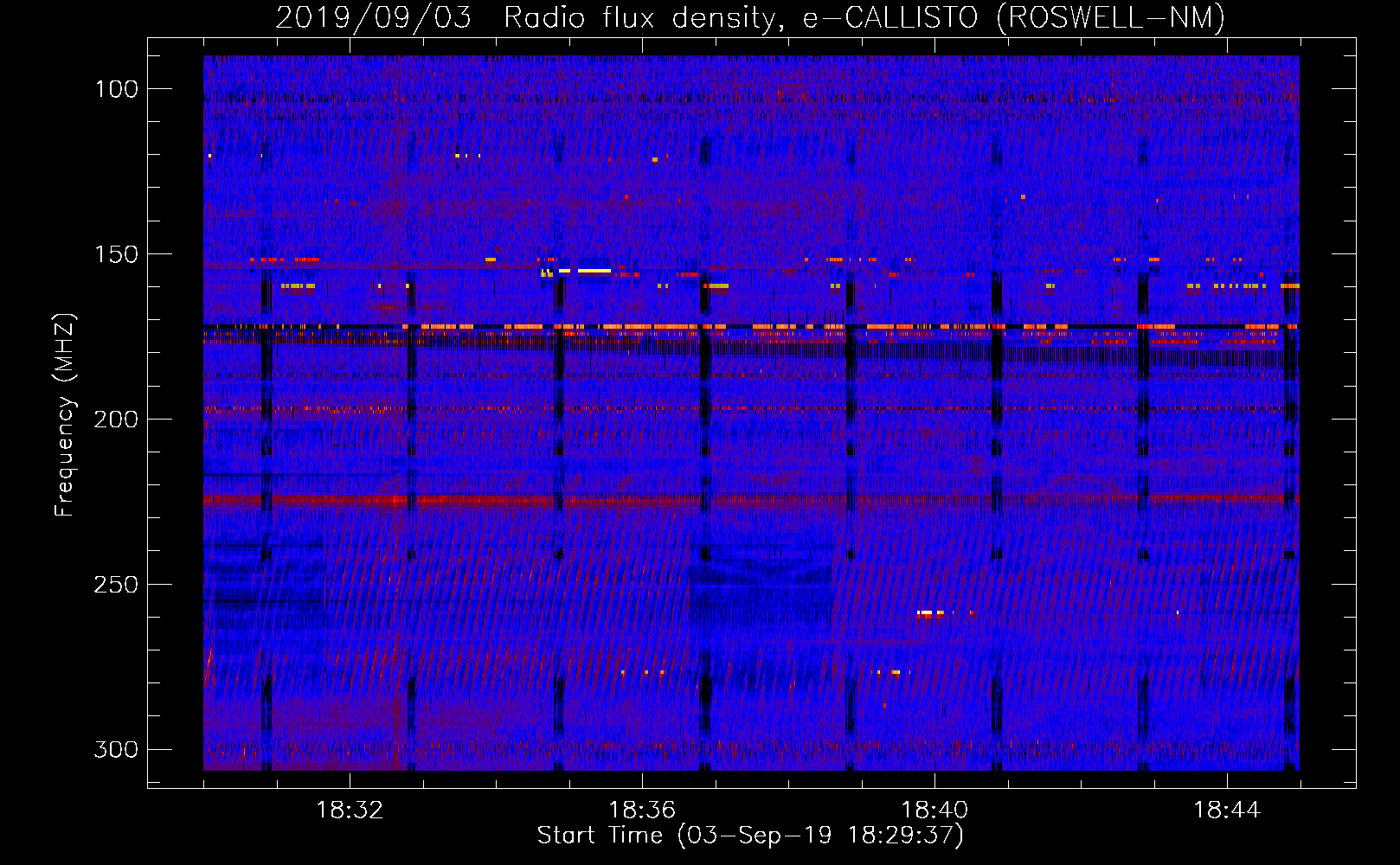Viewport: 1400px width, 865px height.
Task: Click the 100 frequency tick label
Action: [x=117, y=89]
